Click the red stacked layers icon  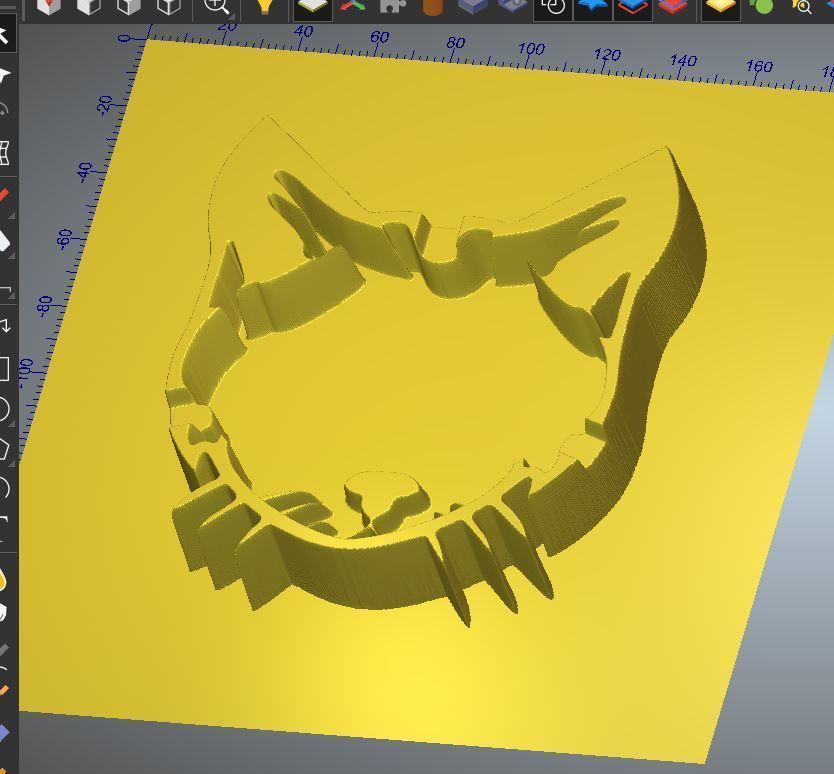click(x=672, y=6)
